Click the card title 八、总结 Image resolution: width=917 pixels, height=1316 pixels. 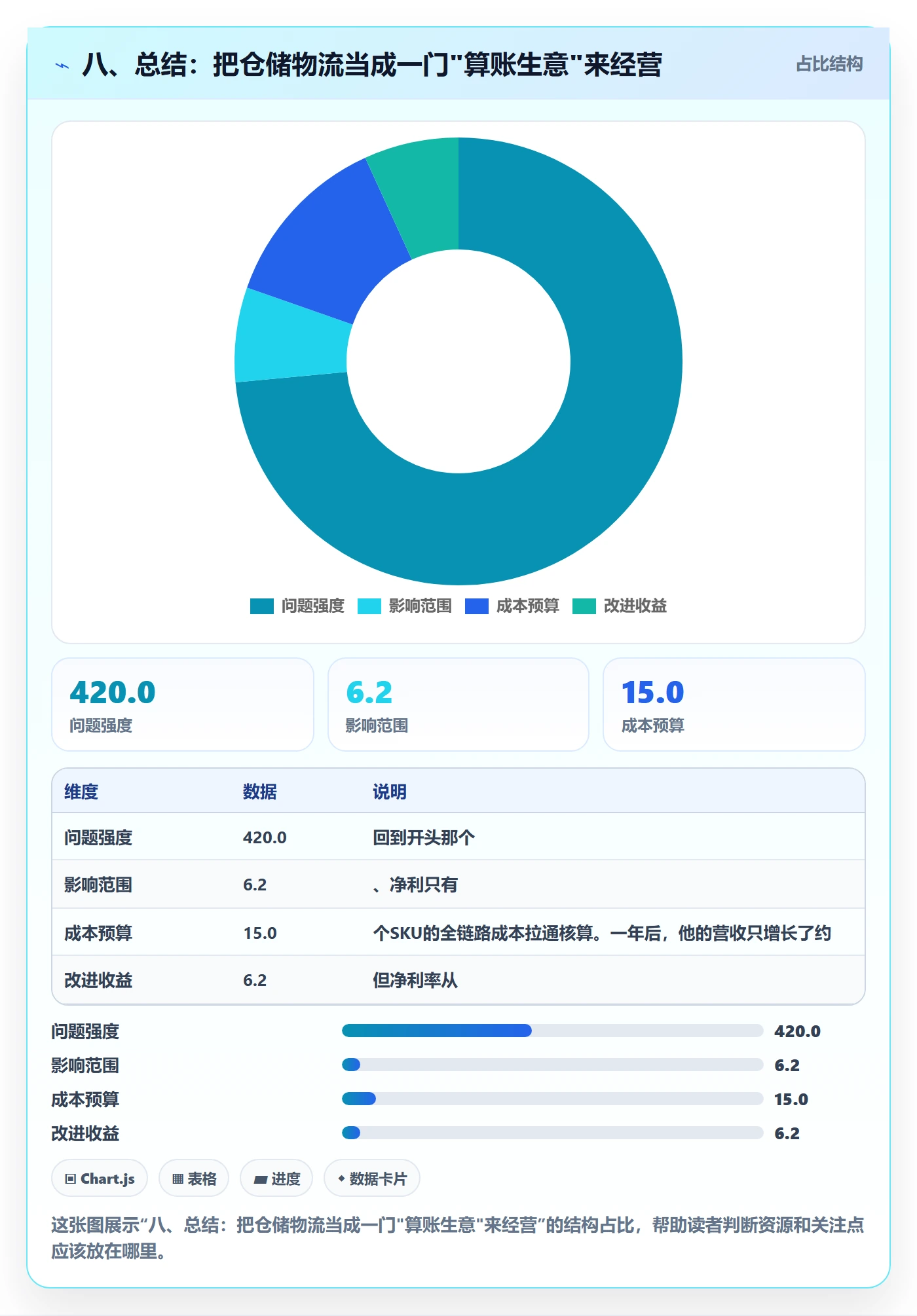coord(372,65)
